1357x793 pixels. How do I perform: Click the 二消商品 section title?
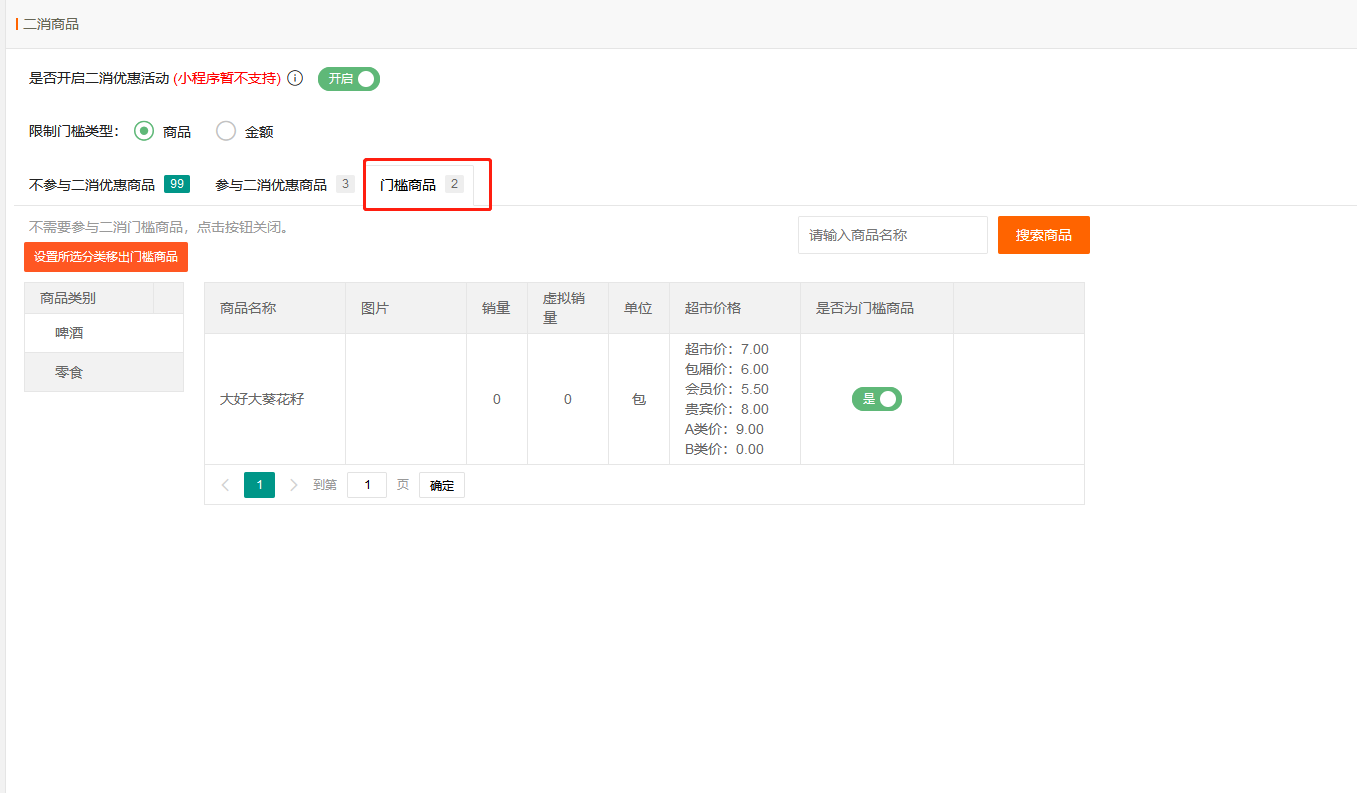tap(51, 24)
